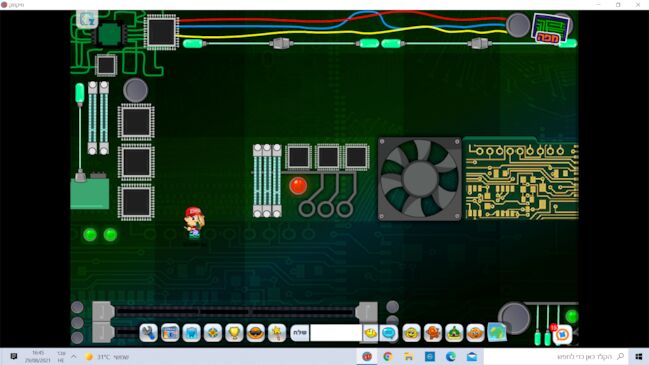Click the red glowing ball
Screen dimensions: 649x365
pos(298,186)
